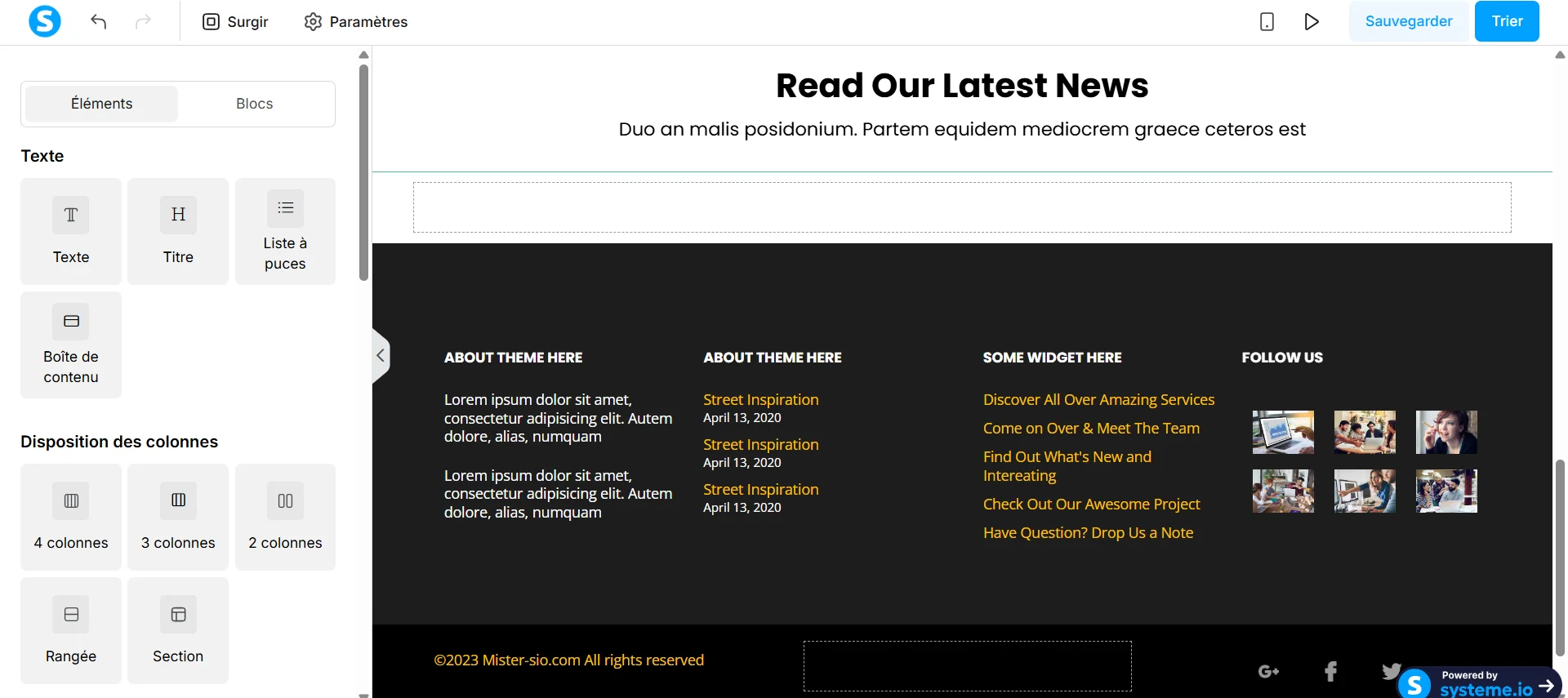This screenshot has width=1568, height=698.
Task: Click the Systeme.io logo icon
Action: (45, 21)
